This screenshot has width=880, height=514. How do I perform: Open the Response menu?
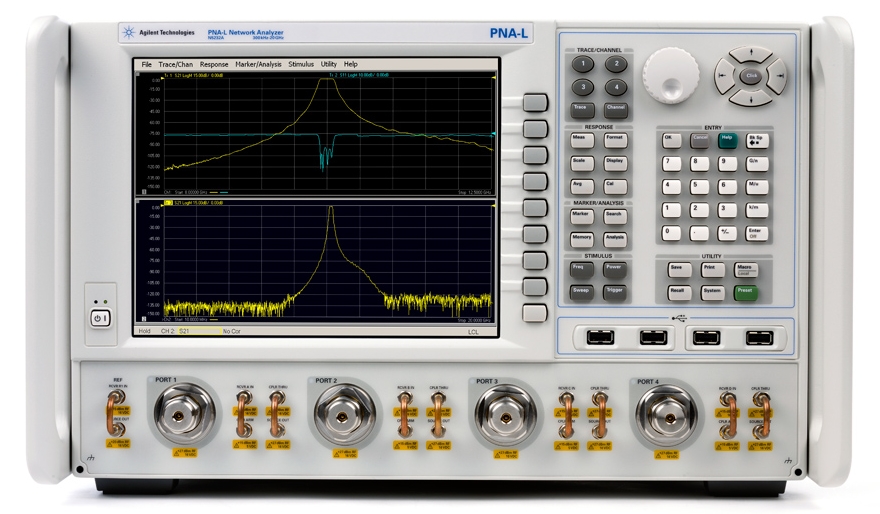point(214,65)
